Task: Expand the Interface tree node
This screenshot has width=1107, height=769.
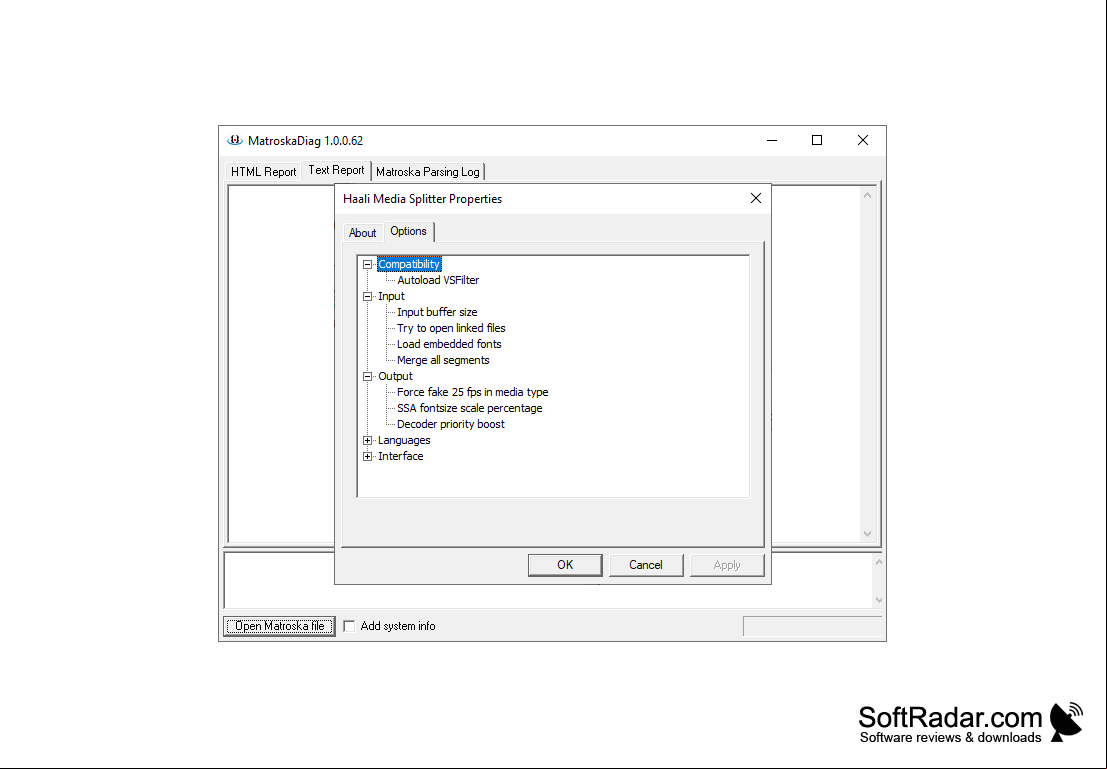Action: pos(367,456)
